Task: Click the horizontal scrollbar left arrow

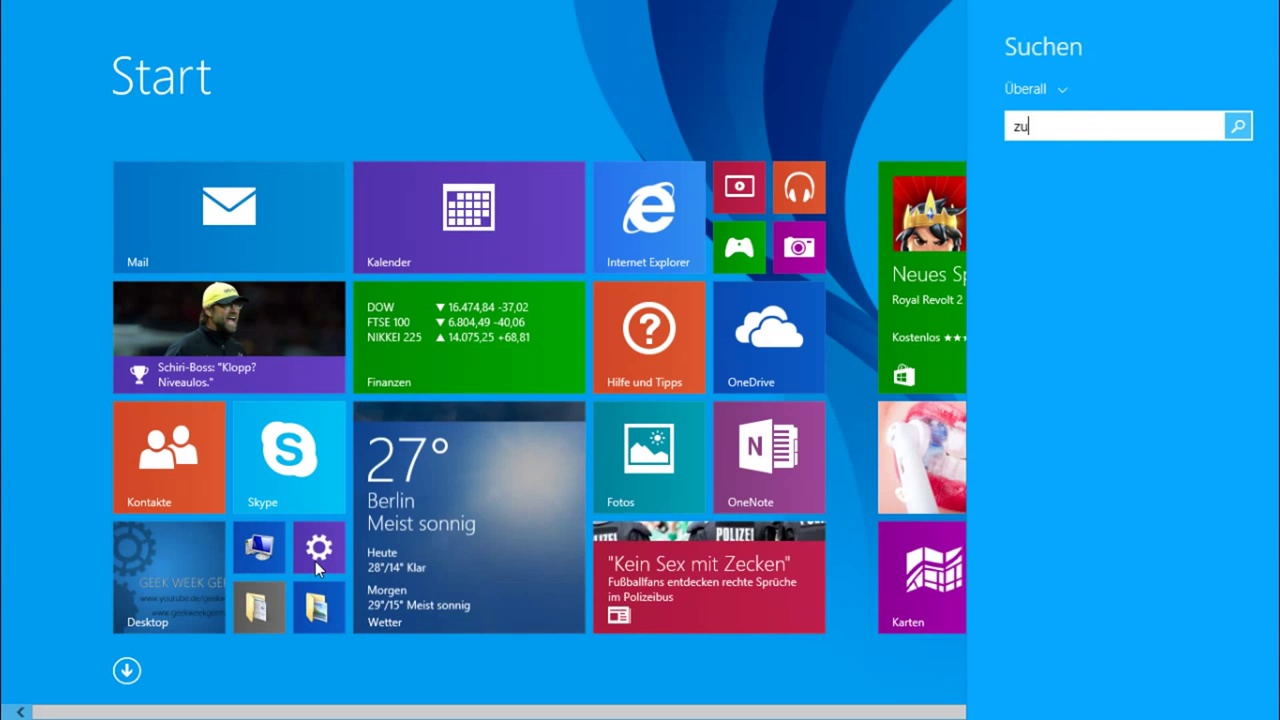Action: point(20,712)
